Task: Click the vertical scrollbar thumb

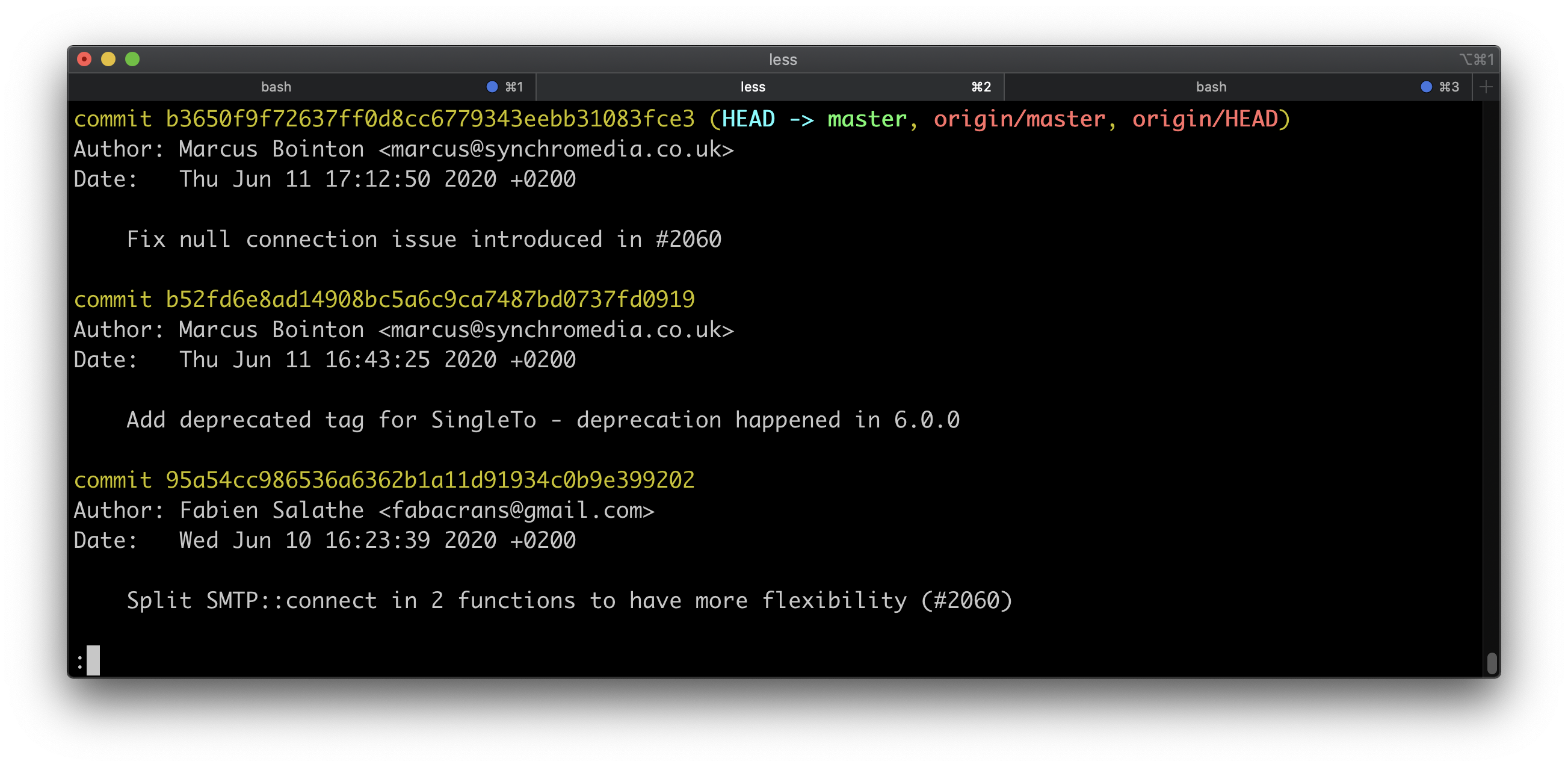Action: [1492, 663]
